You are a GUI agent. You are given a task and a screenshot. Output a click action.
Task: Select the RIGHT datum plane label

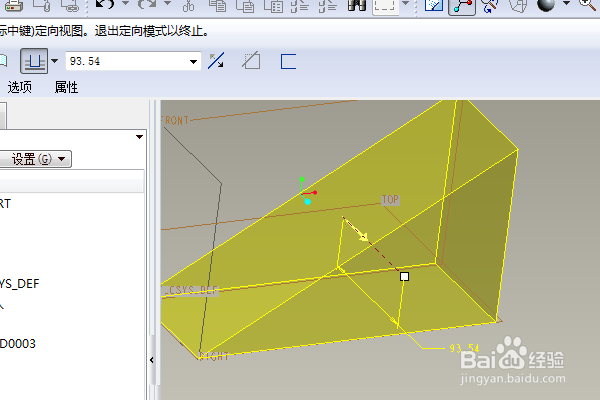(x=213, y=356)
